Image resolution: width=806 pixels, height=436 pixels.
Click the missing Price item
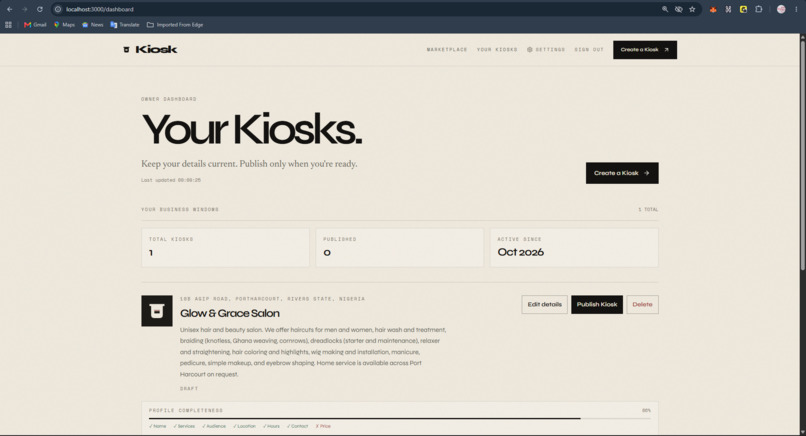click(x=323, y=426)
